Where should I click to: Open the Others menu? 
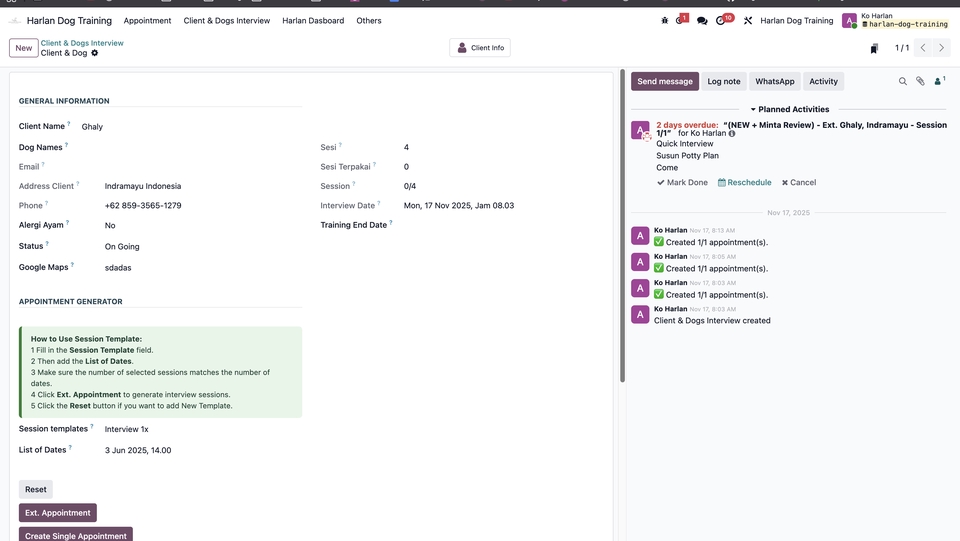point(369,21)
